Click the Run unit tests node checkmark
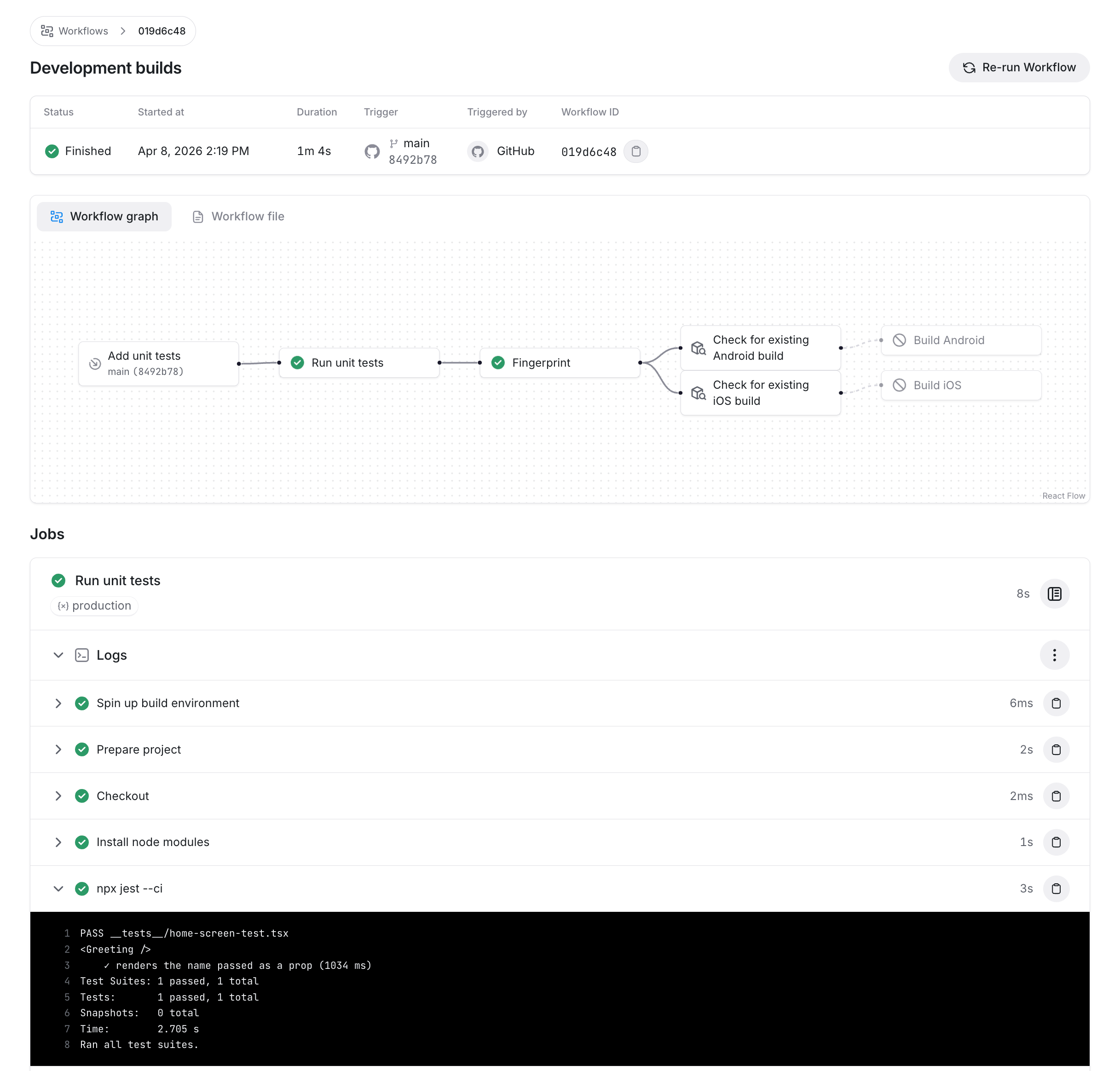The image size is (1120, 1071). [x=297, y=363]
